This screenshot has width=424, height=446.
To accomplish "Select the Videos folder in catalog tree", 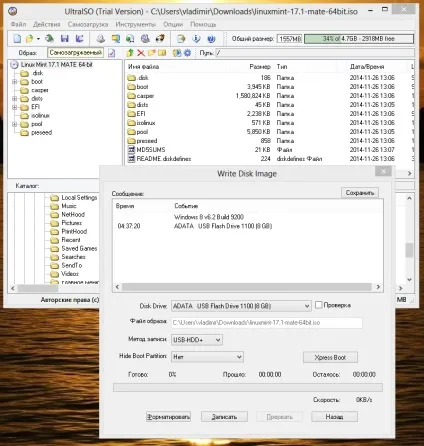I will [x=70, y=274].
